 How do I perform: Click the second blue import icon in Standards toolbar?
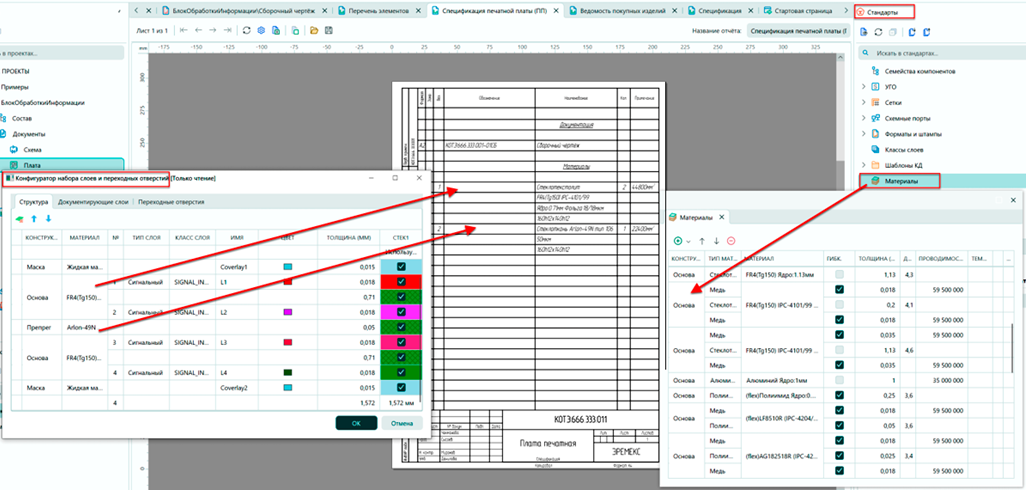(929, 31)
